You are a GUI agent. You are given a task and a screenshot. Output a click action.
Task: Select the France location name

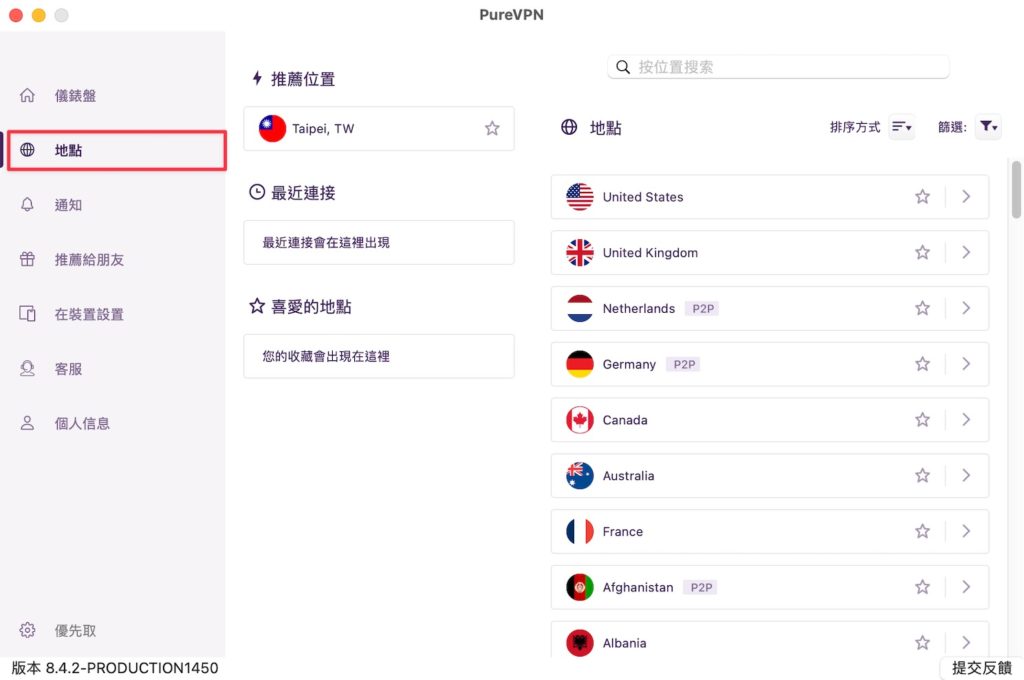tap(622, 532)
